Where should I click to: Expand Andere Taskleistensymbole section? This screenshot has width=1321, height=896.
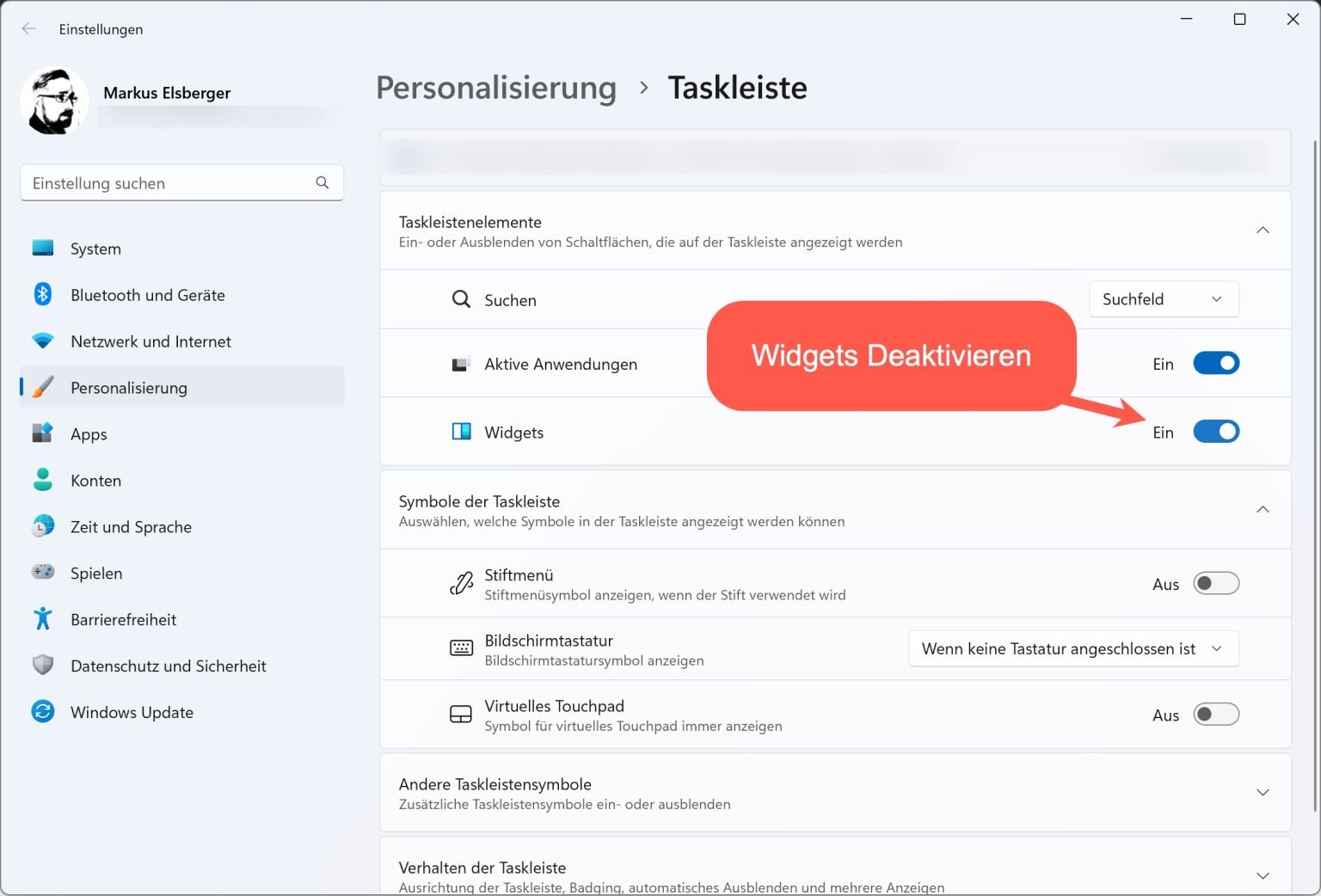(1263, 792)
